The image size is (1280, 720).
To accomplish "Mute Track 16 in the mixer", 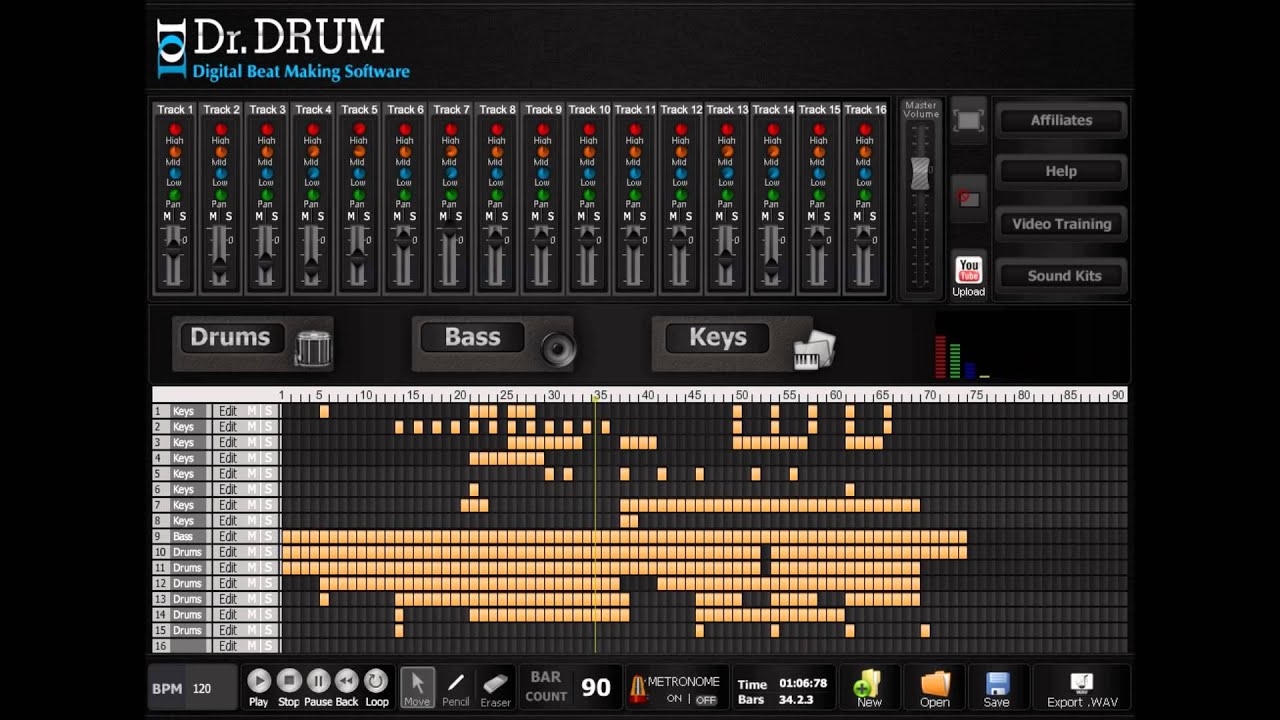I will tap(857, 217).
